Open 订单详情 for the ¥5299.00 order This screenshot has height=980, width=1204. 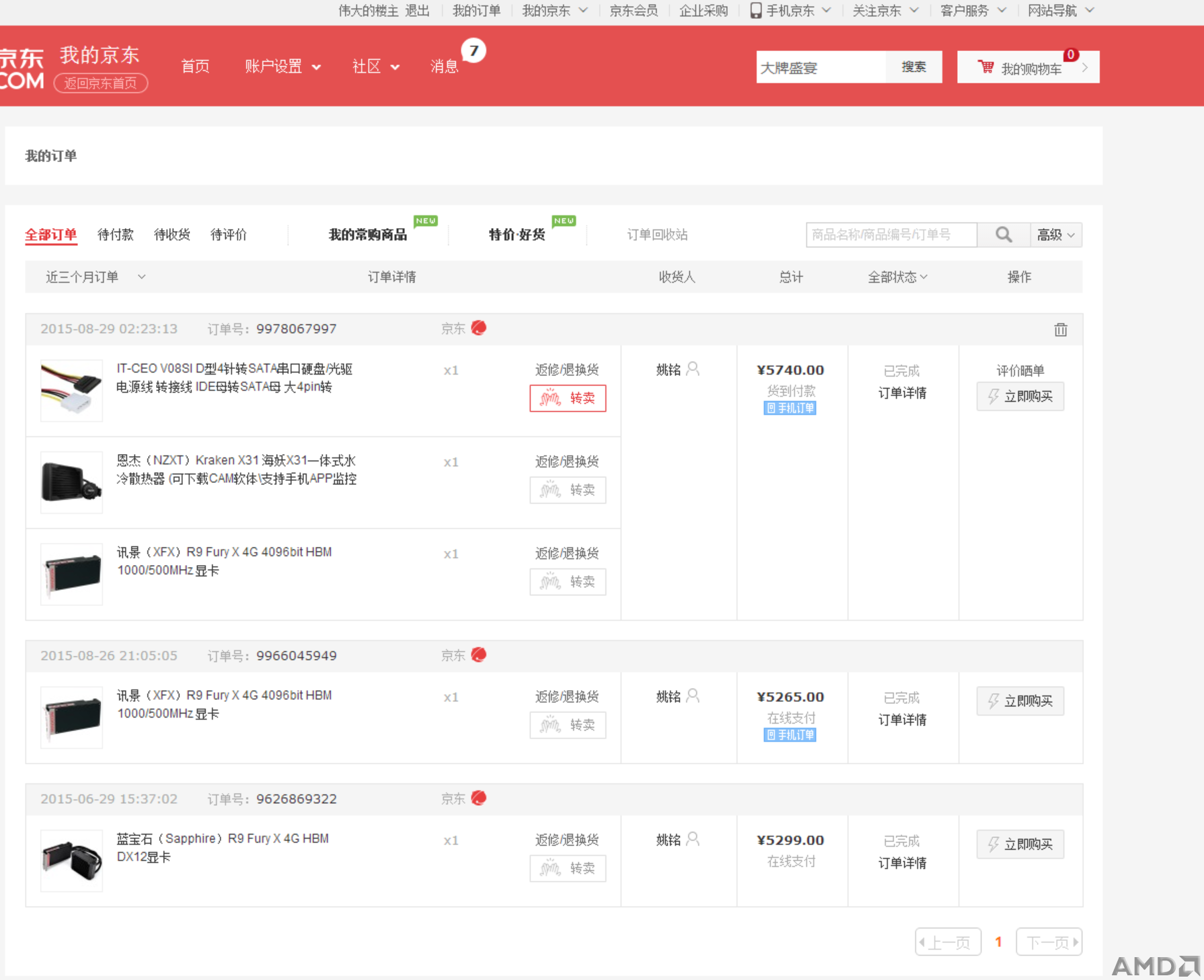(x=903, y=863)
